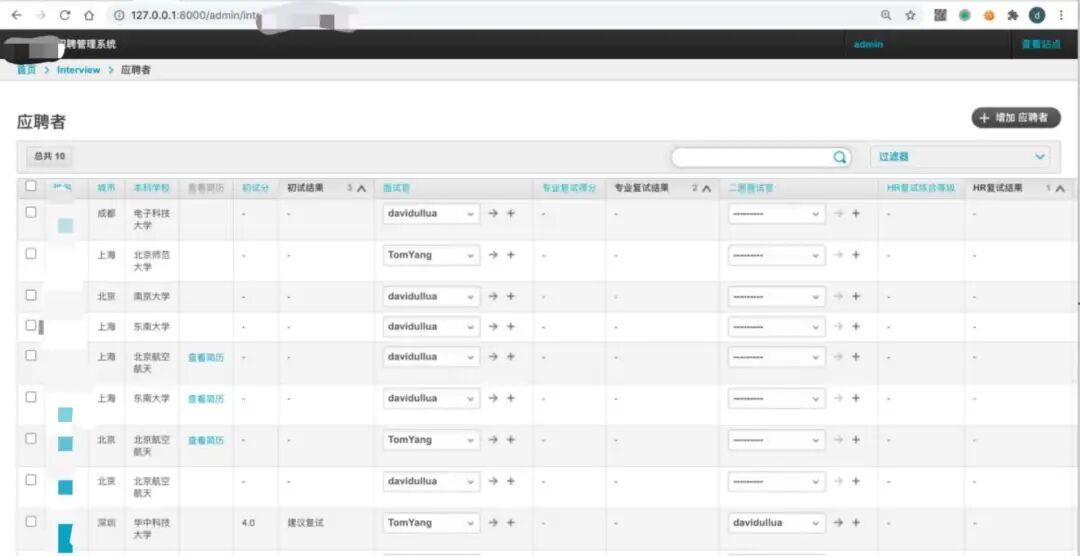
Task: Select the 南京大学 candidate row checkbox
Action: [30, 295]
